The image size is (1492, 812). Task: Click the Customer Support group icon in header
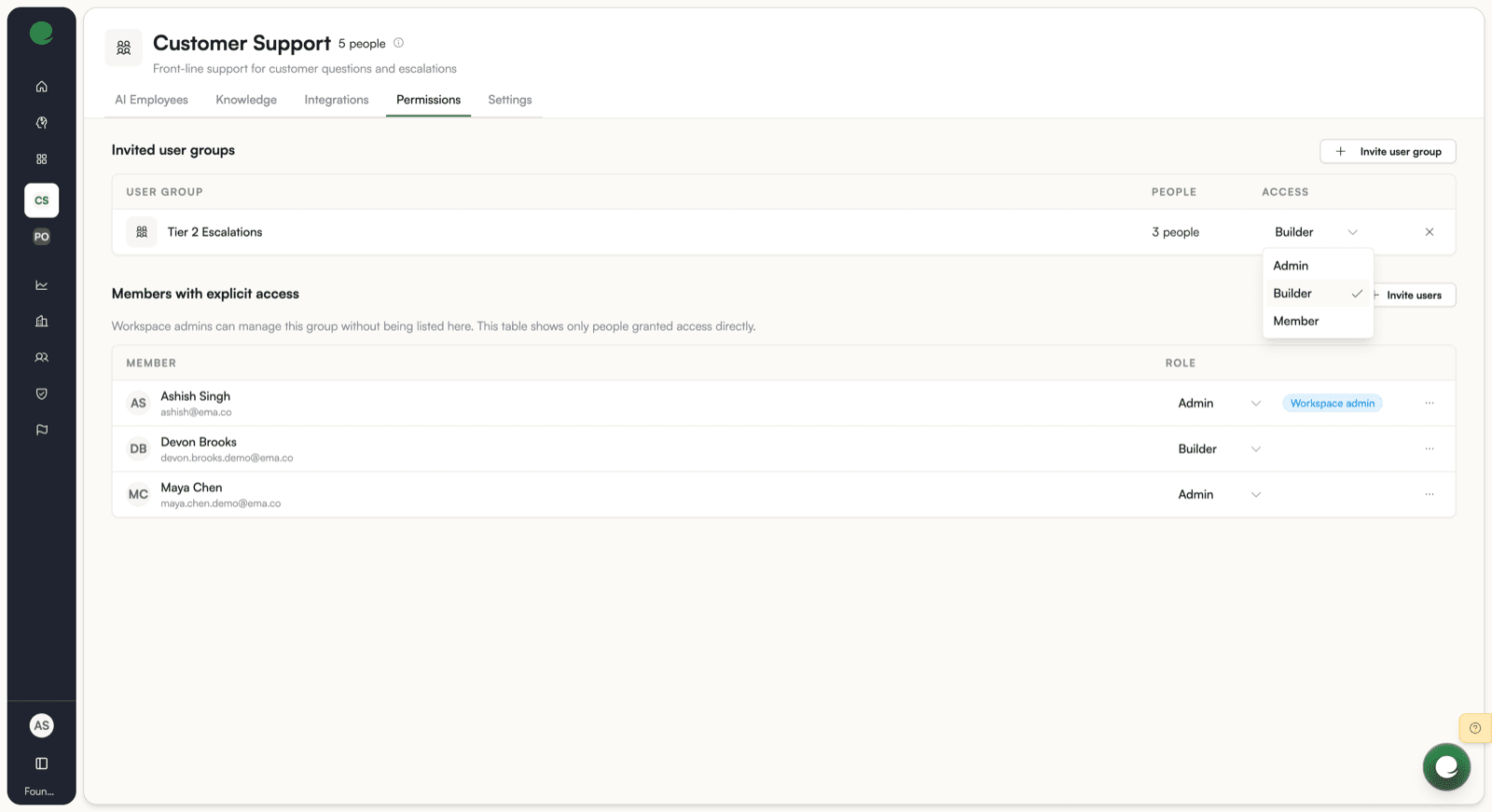pyautogui.click(x=124, y=48)
